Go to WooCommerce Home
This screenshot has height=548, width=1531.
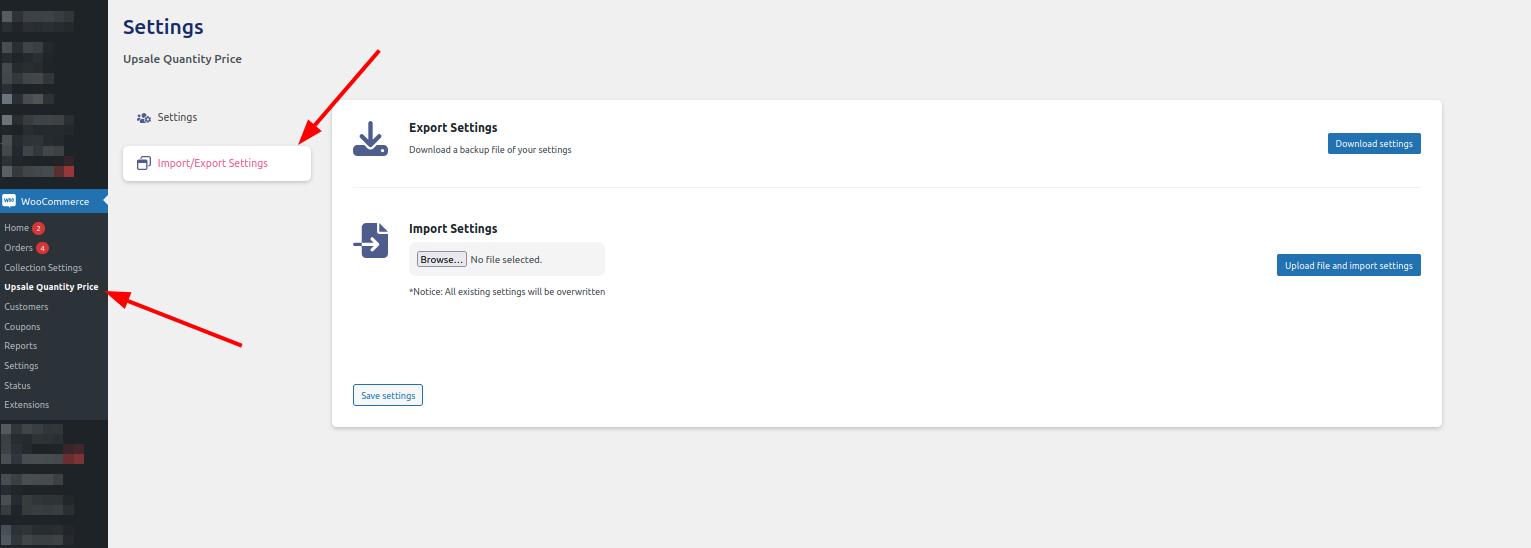pos(16,228)
